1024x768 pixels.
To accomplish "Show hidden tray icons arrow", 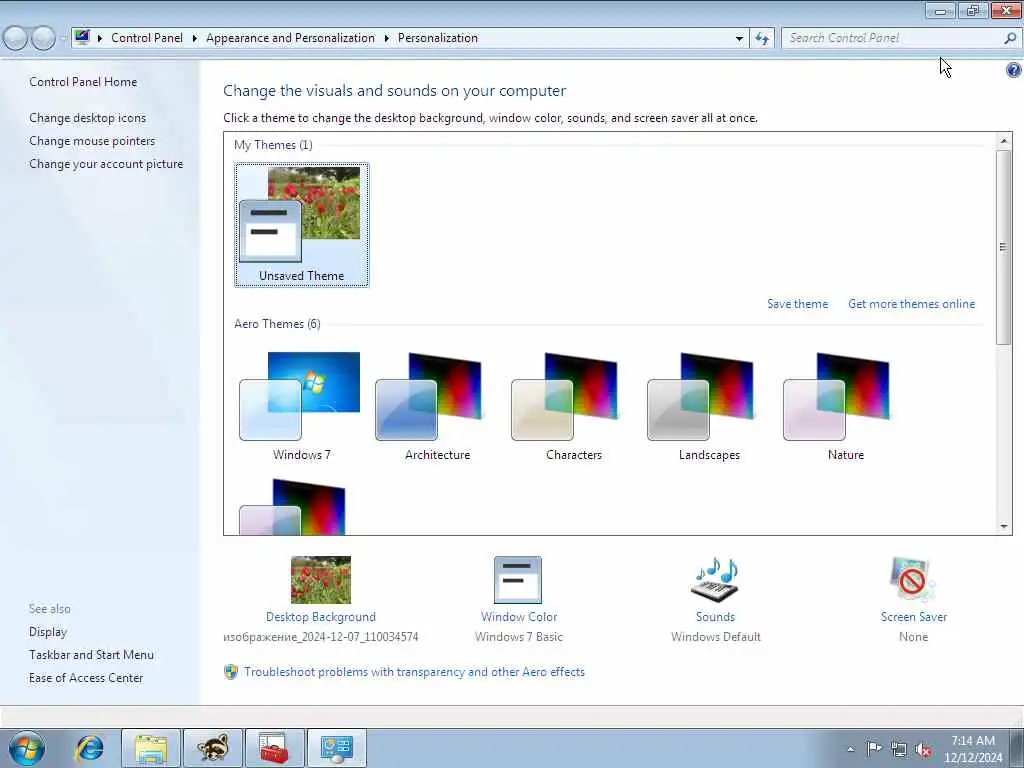I will pos(850,749).
